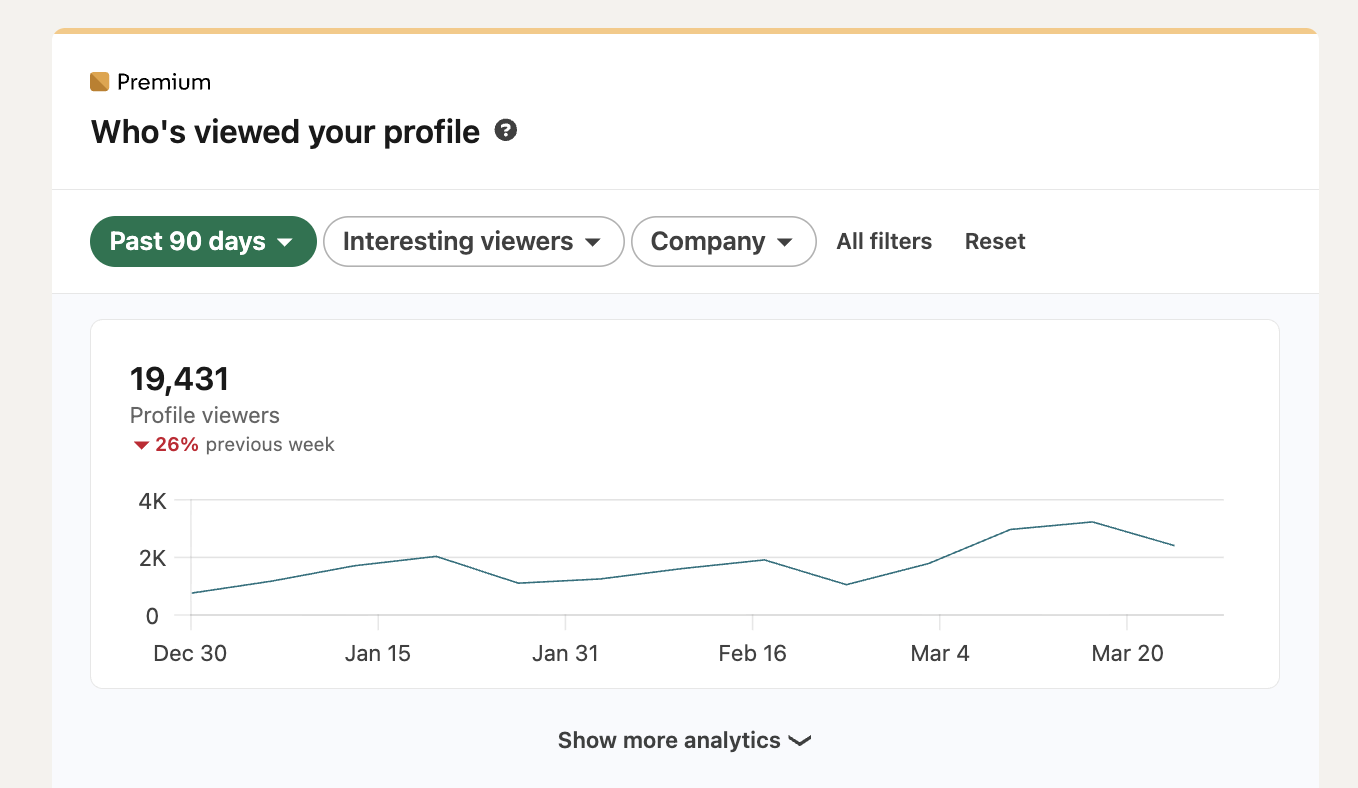Expand the Show more analytics section
Screen dimensions: 1358x788
(x=668, y=740)
